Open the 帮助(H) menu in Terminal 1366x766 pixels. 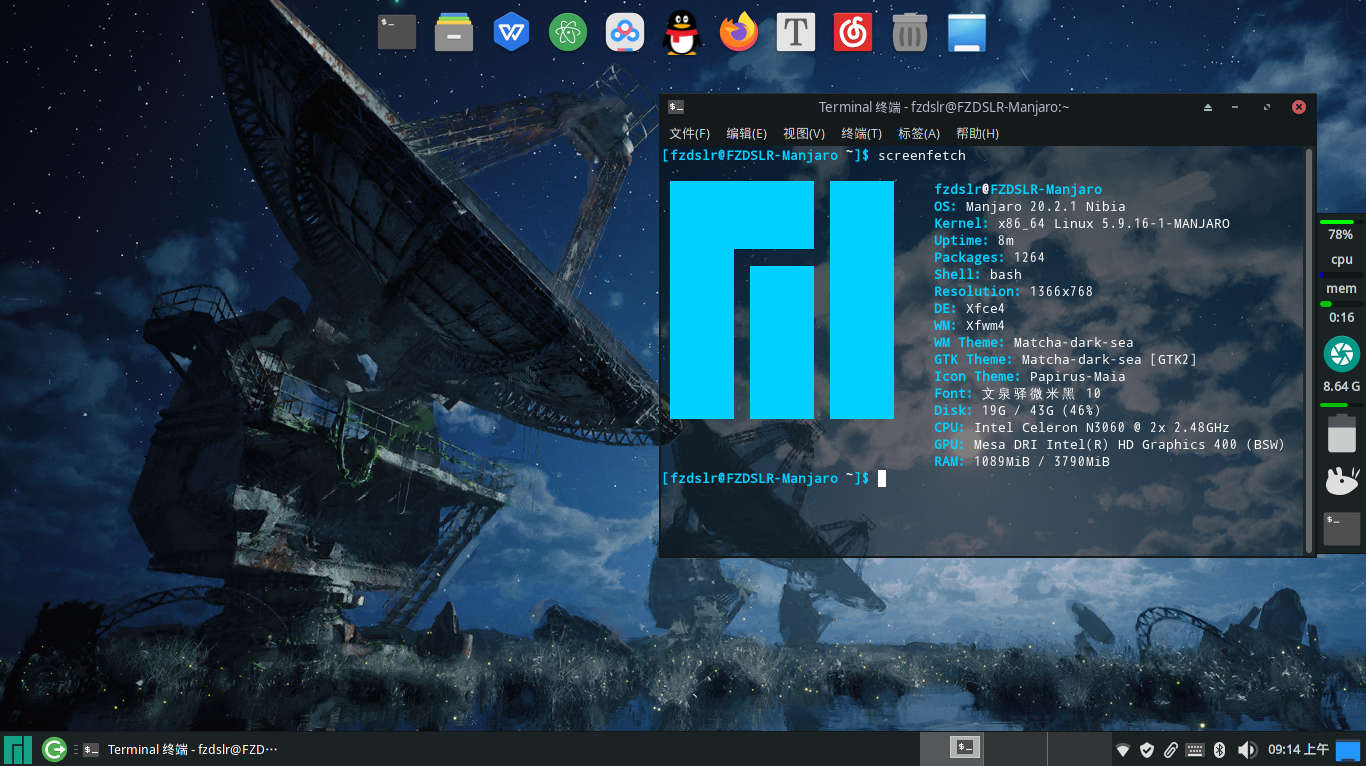[977, 134]
